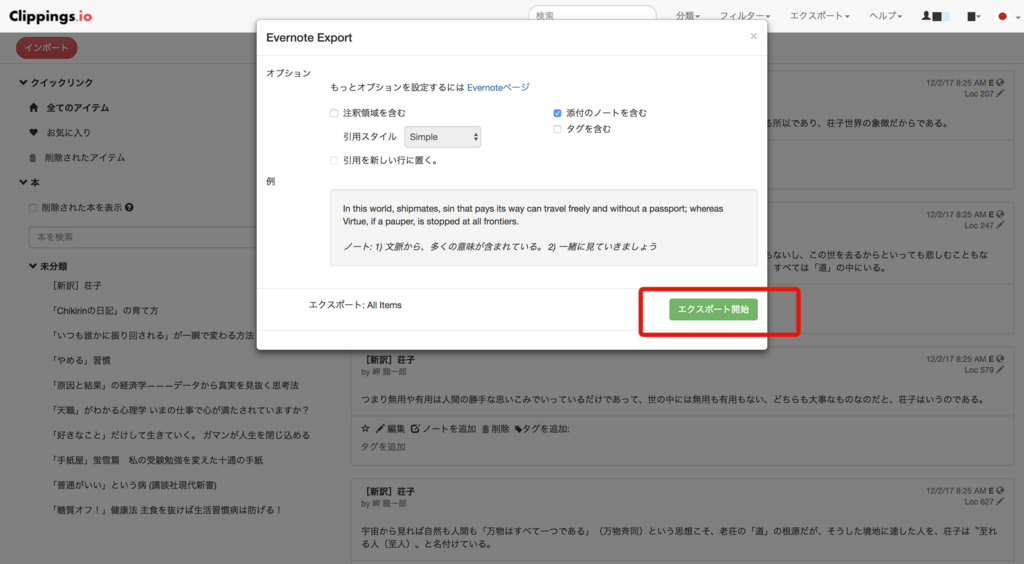Open the 分類 menu
The height and width of the screenshot is (564, 1024).
click(688, 16)
